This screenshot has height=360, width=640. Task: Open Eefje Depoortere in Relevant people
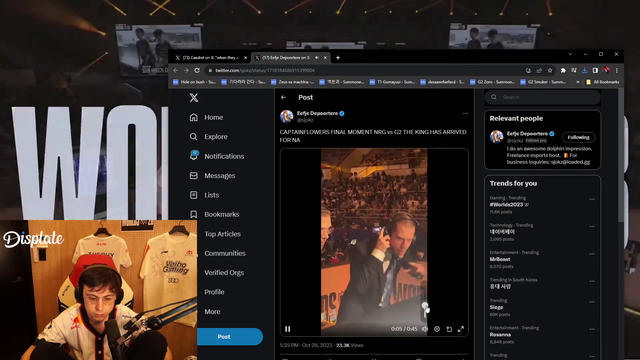[527, 133]
